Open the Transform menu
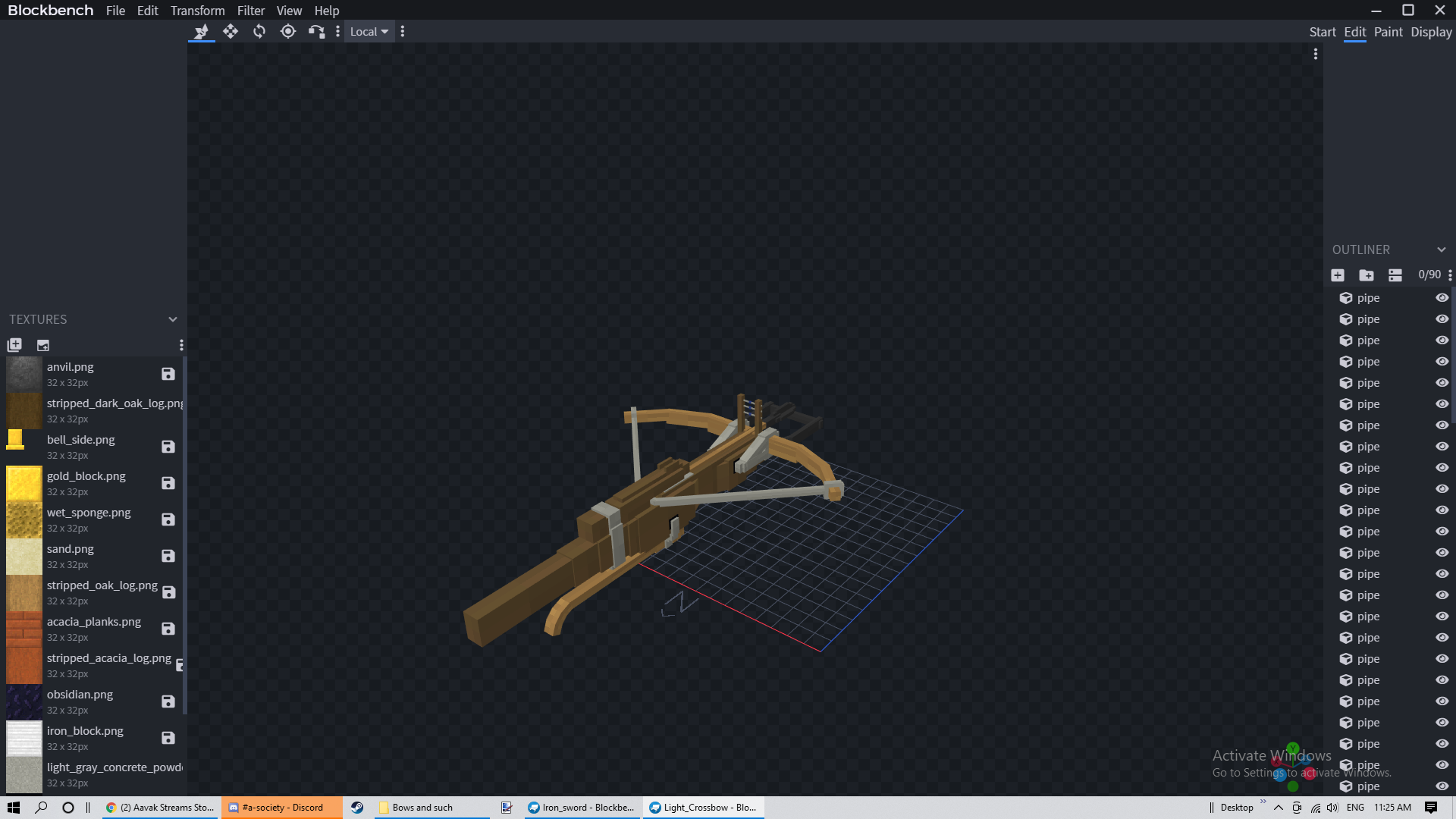Viewport: 1456px width, 819px height. pos(197,11)
